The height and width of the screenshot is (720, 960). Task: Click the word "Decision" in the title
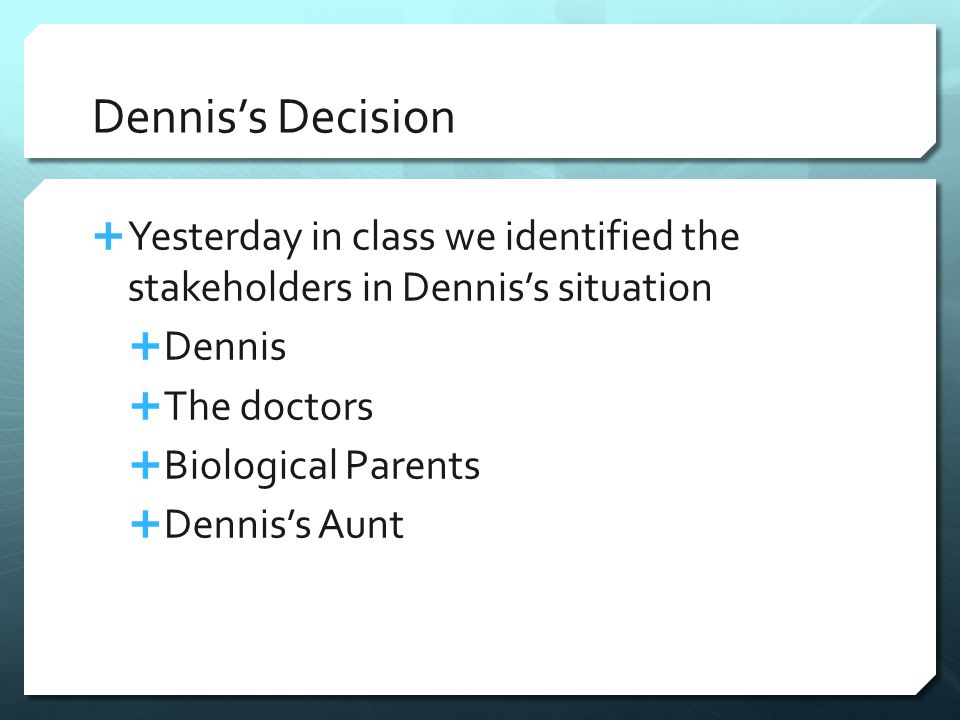click(x=366, y=116)
